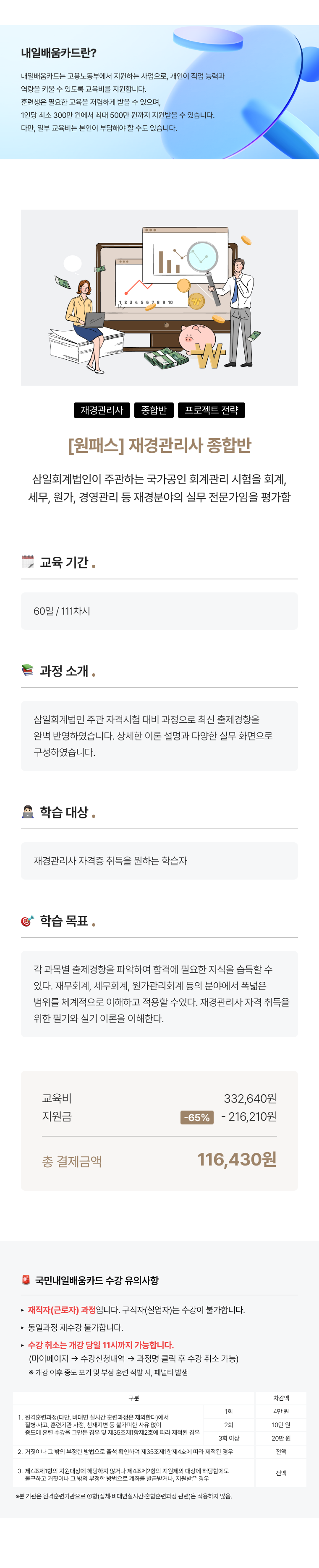The width and height of the screenshot is (319, 1568).
Task: Click the calendar icon beside 교육 기간
Action: click(x=27, y=562)
